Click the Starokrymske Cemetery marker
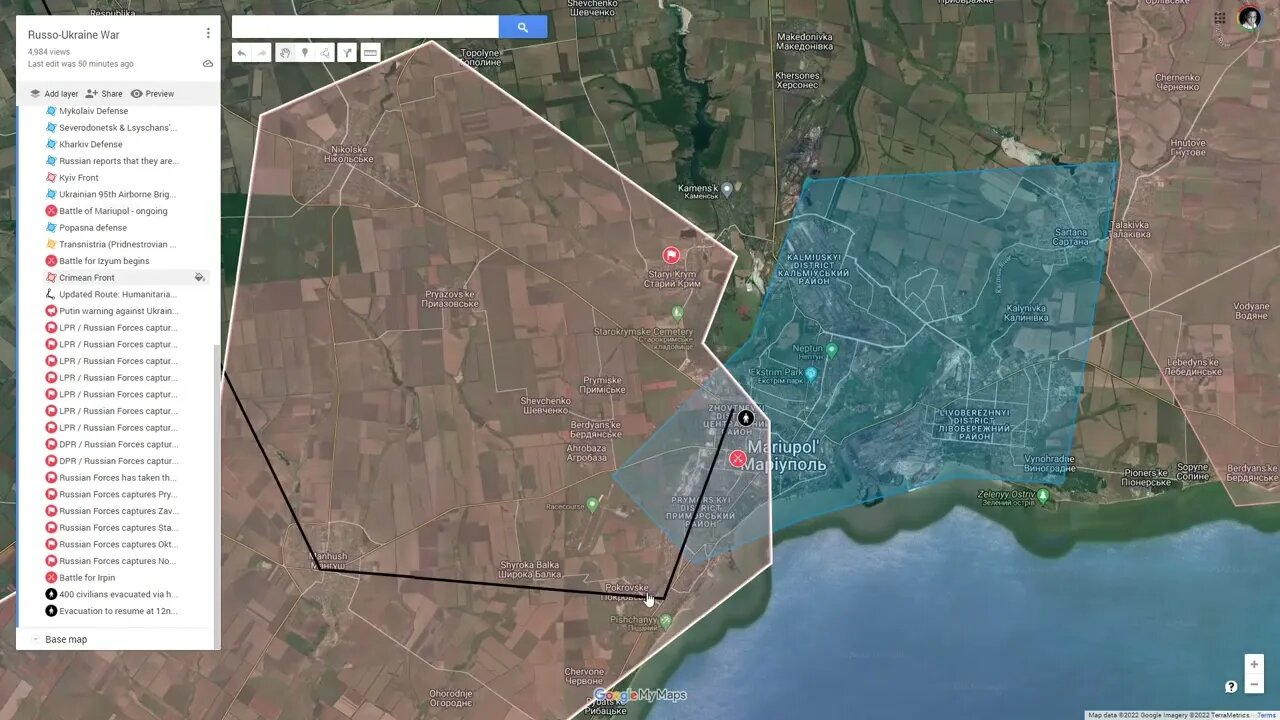This screenshot has height=720, width=1280. (677, 312)
